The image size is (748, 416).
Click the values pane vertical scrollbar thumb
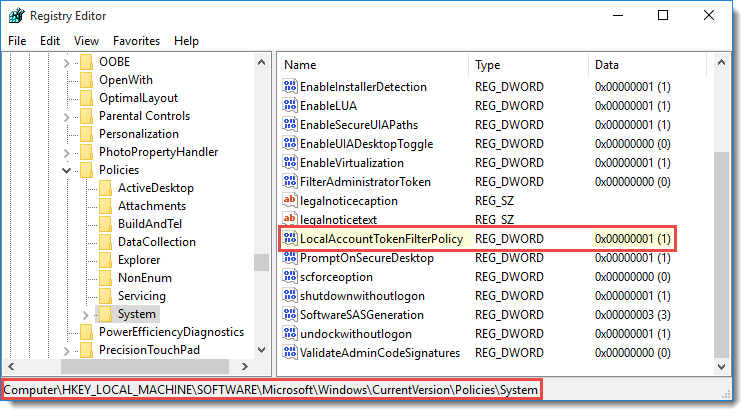[721, 254]
